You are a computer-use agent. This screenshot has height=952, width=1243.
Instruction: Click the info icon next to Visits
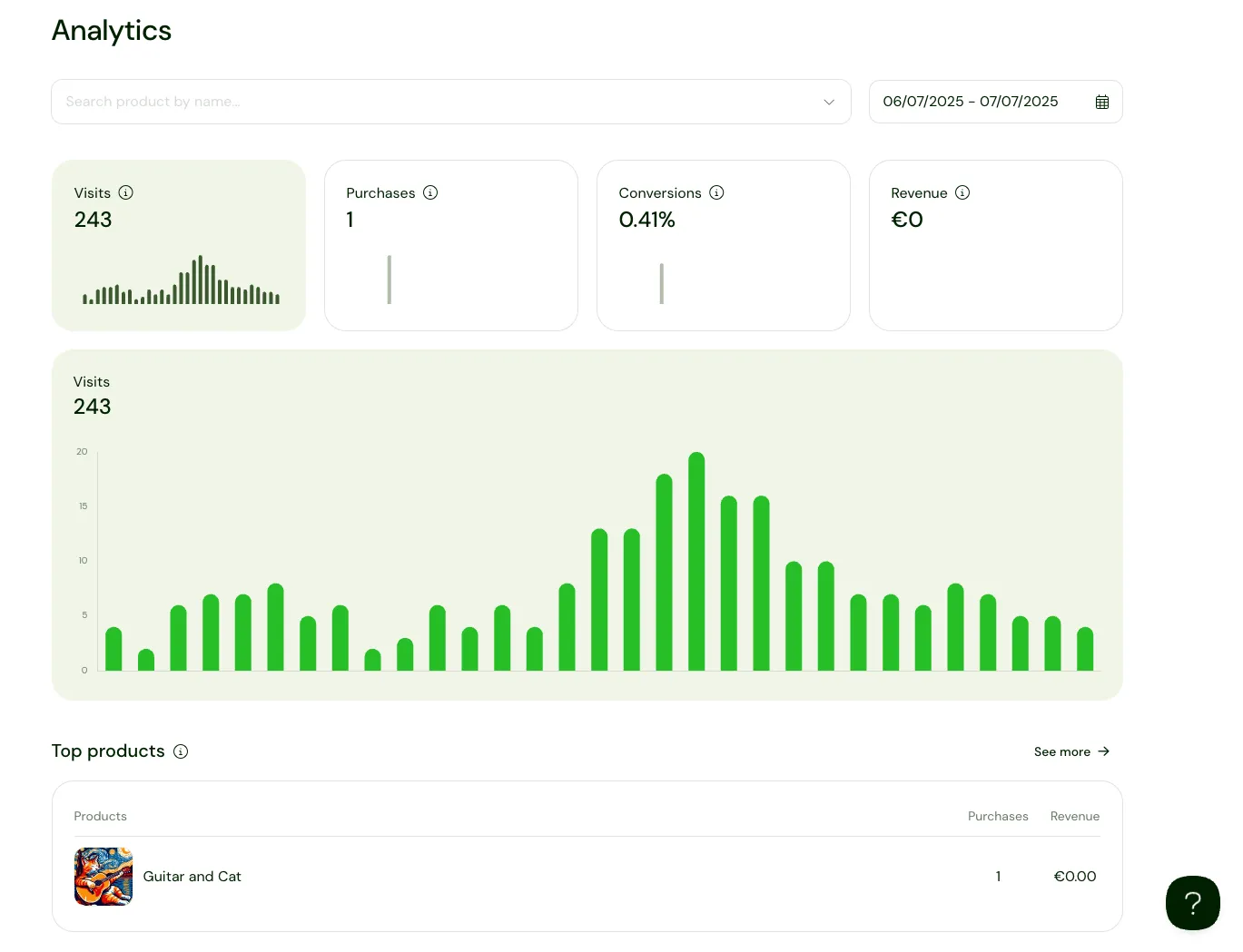(126, 192)
